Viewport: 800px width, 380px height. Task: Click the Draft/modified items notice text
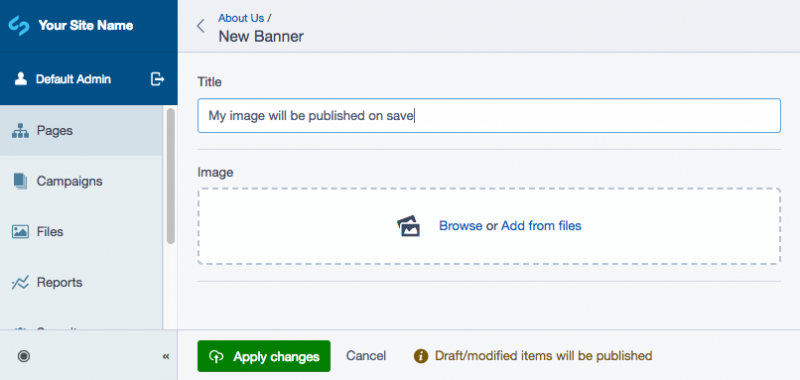[x=543, y=356]
